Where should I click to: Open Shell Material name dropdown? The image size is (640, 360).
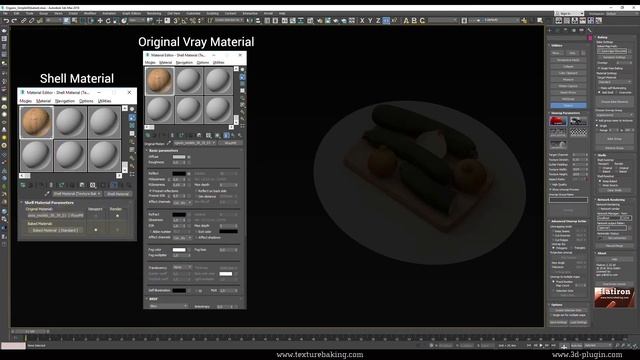point(77,194)
